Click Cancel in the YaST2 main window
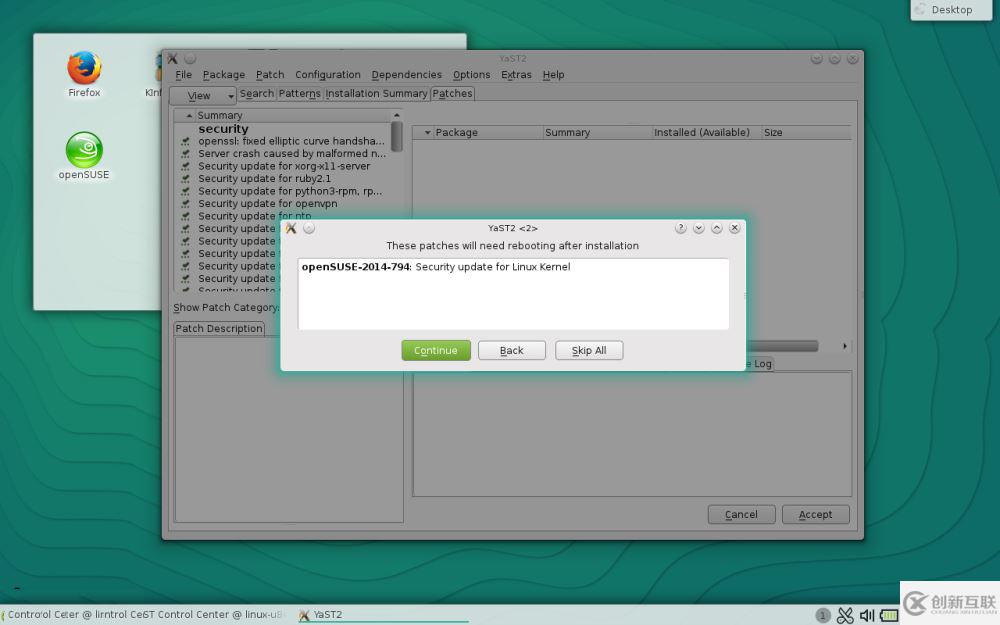1000x625 pixels. (741, 514)
